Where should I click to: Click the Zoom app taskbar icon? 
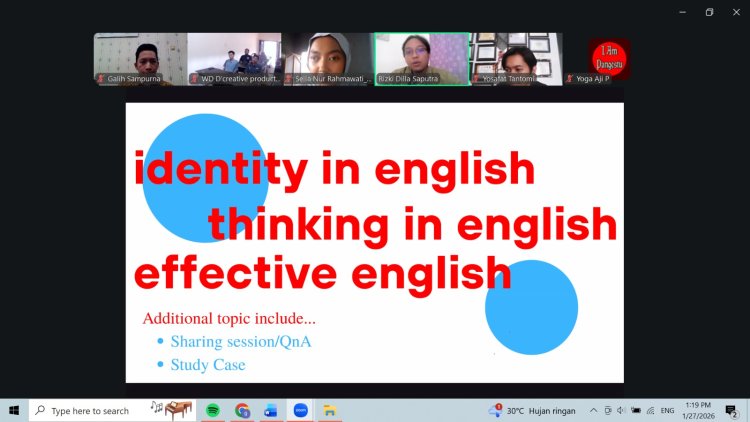coord(300,410)
